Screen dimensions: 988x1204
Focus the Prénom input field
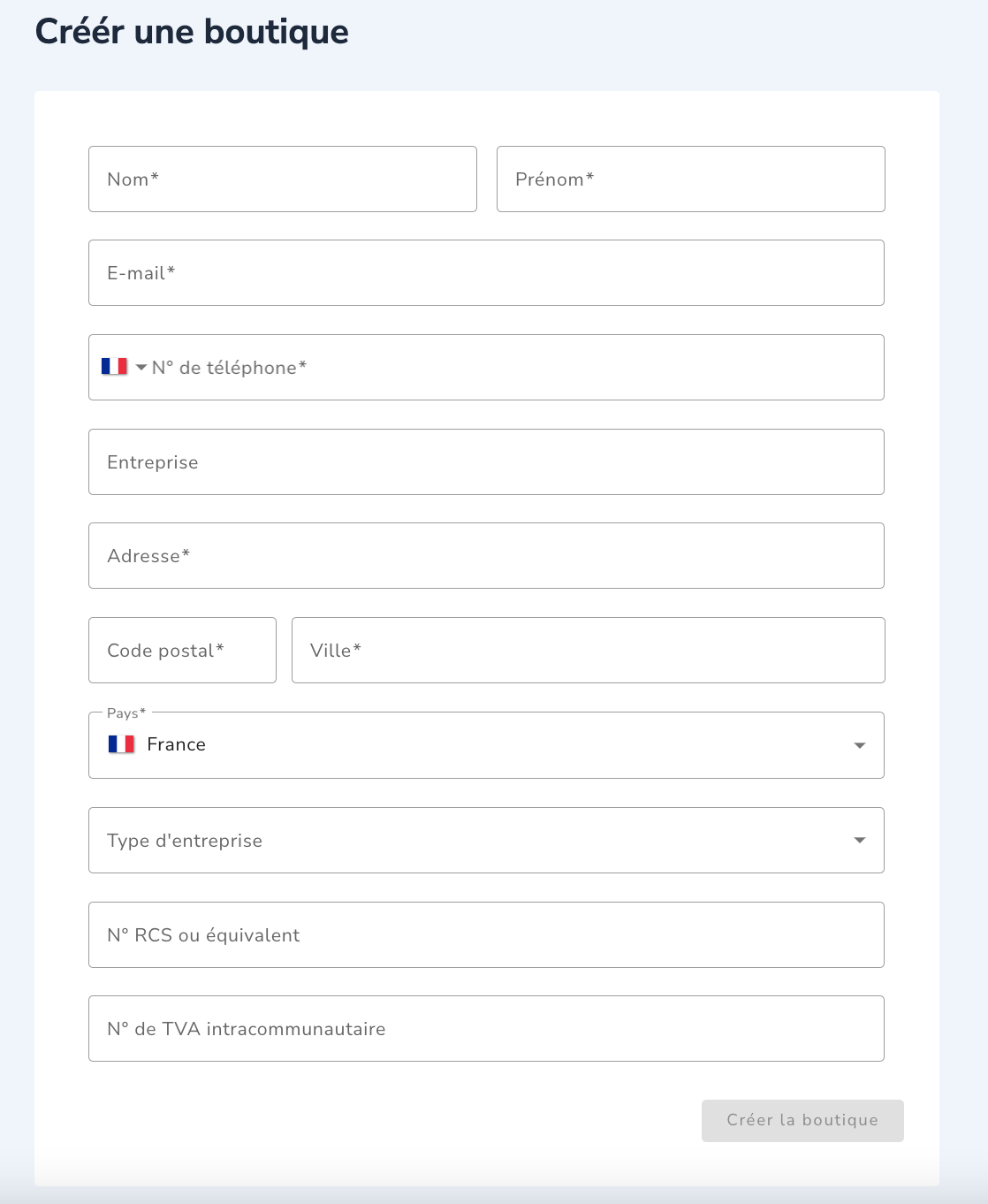[691, 179]
